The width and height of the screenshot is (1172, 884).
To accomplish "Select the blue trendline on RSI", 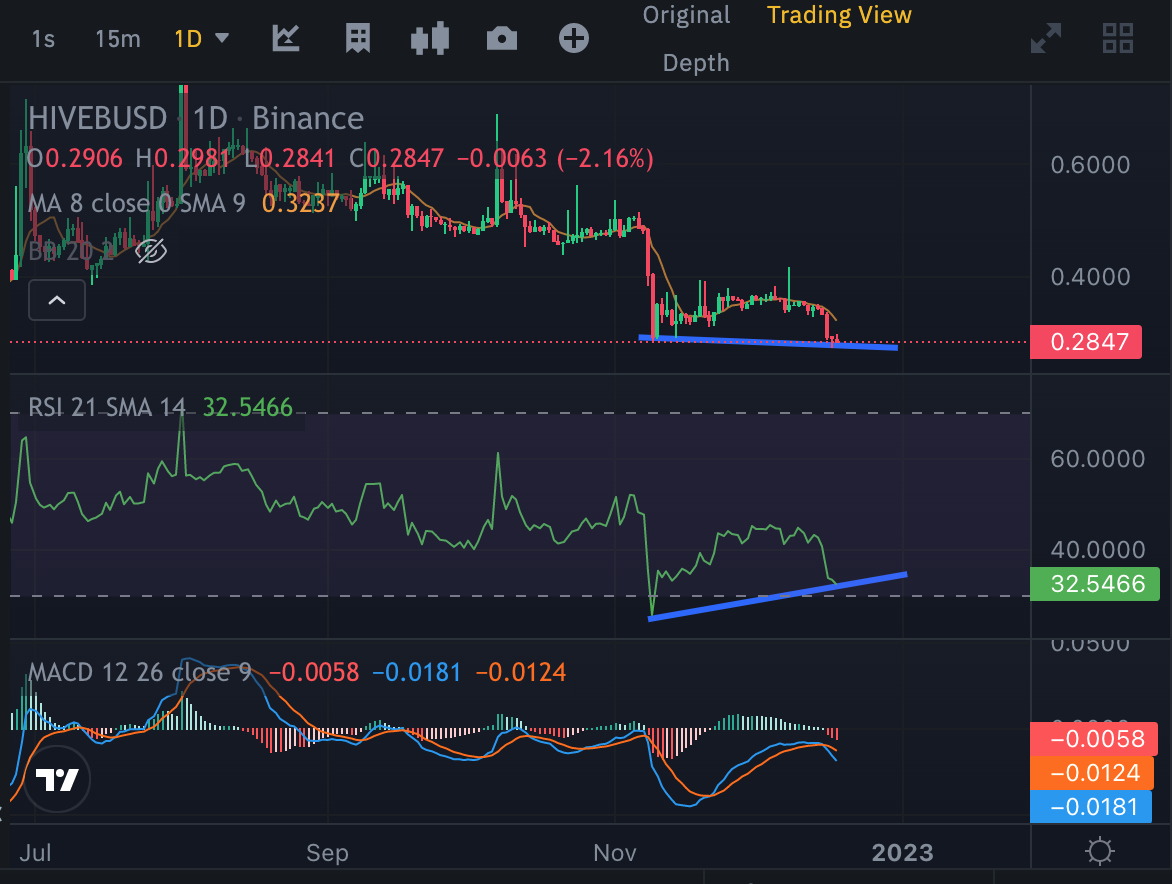I will (x=777, y=596).
